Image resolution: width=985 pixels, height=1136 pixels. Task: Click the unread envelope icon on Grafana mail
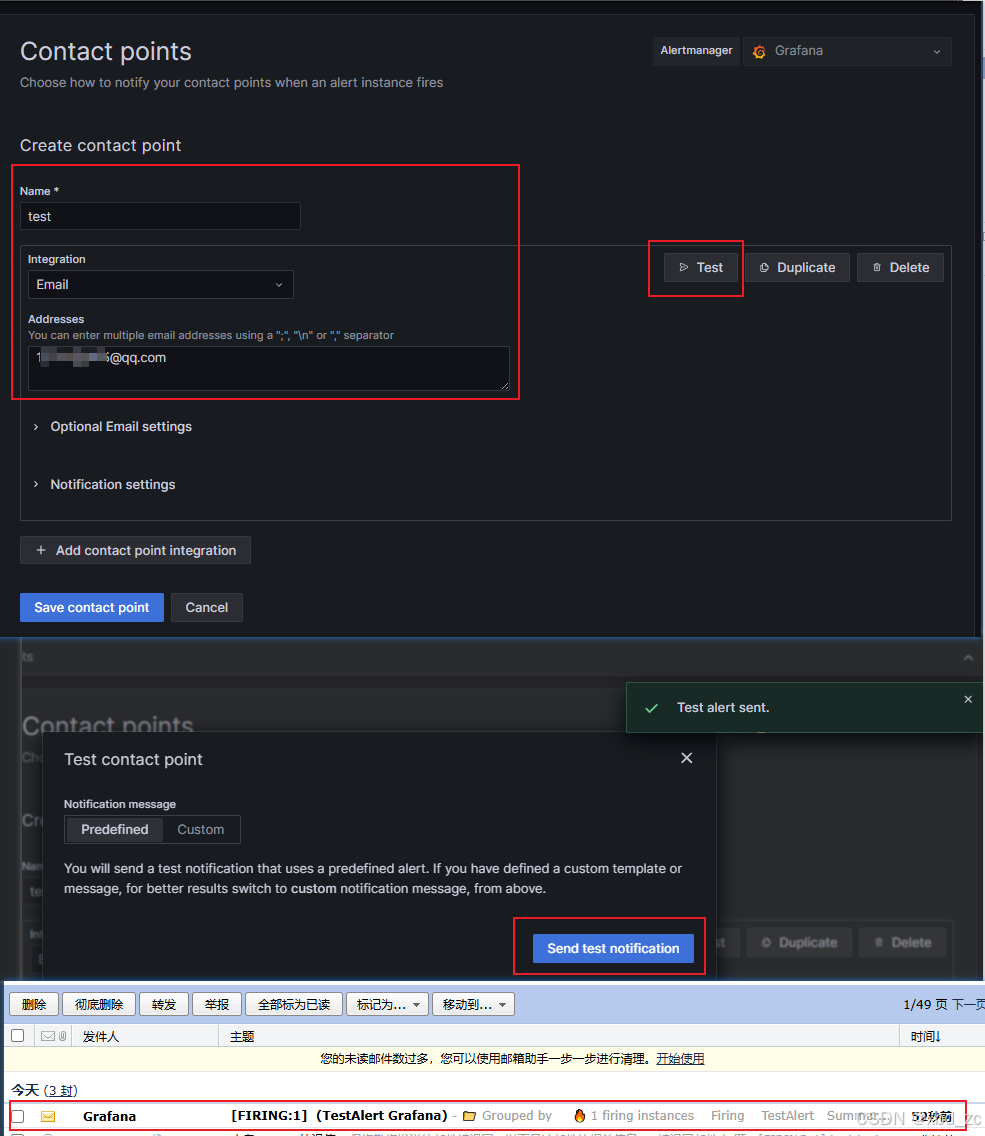(x=48, y=1116)
